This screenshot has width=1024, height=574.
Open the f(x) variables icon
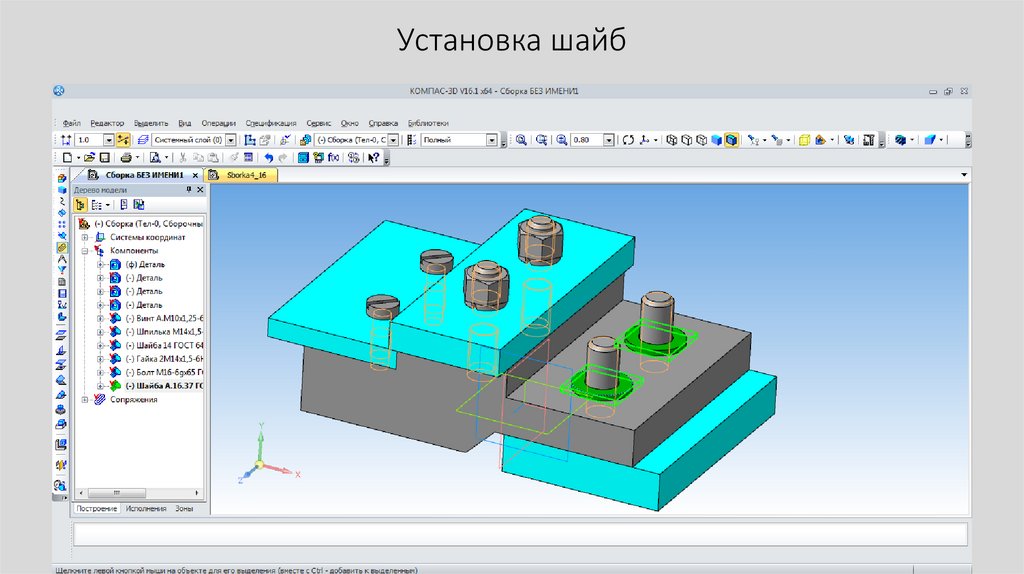pyautogui.click(x=333, y=157)
